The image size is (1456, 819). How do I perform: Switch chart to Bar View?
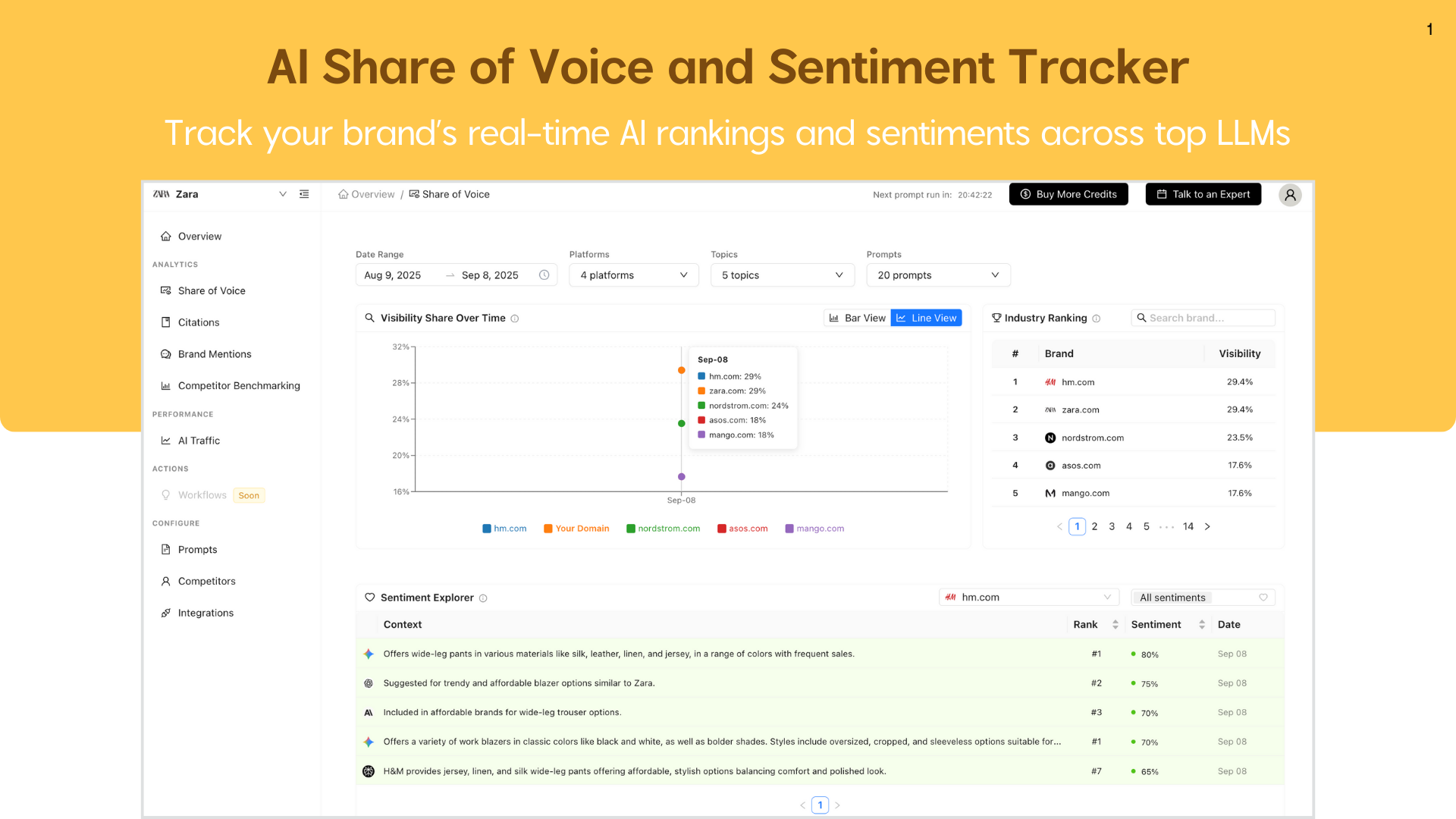pos(857,318)
